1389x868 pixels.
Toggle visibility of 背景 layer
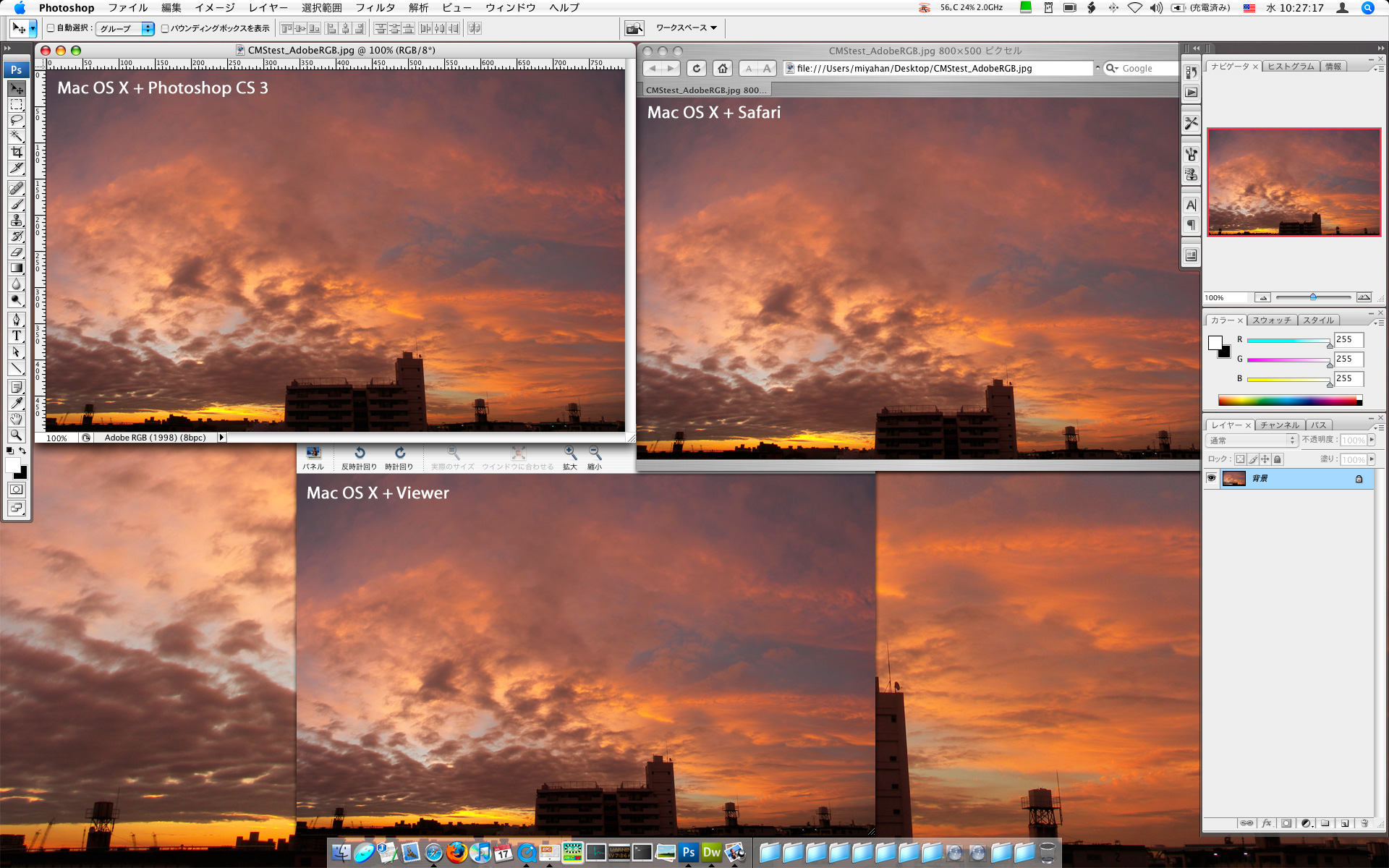[x=1211, y=478]
